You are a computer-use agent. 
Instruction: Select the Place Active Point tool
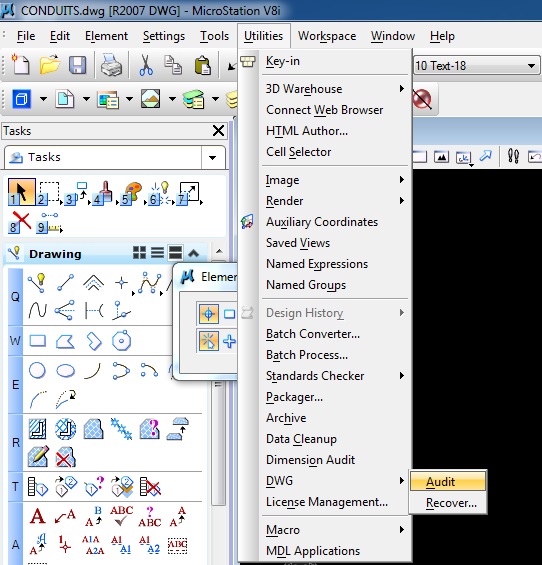[121, 283]
